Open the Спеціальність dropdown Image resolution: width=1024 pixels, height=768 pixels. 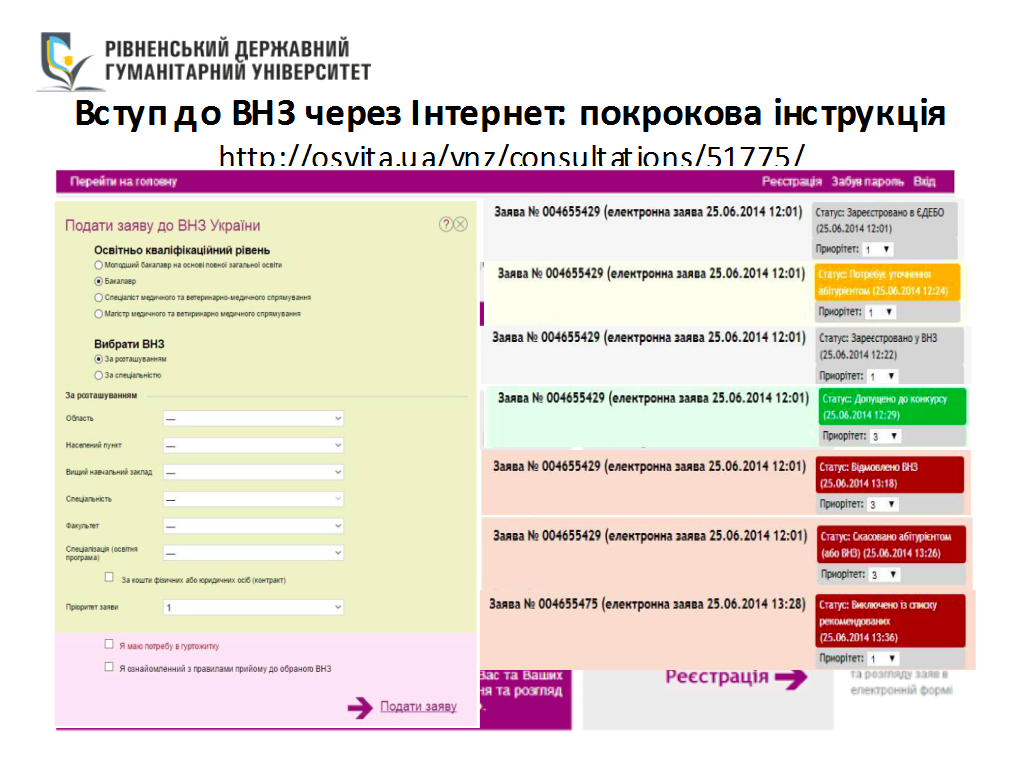coord(253,500)
